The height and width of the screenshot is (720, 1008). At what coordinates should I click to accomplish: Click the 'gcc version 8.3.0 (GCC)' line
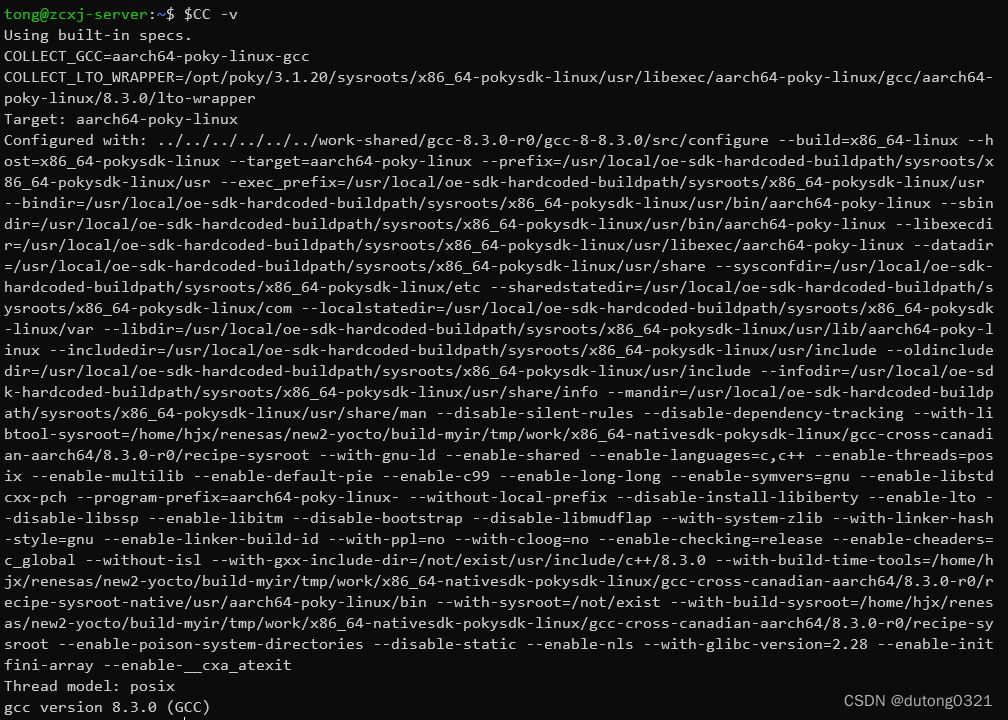[107, 707]
